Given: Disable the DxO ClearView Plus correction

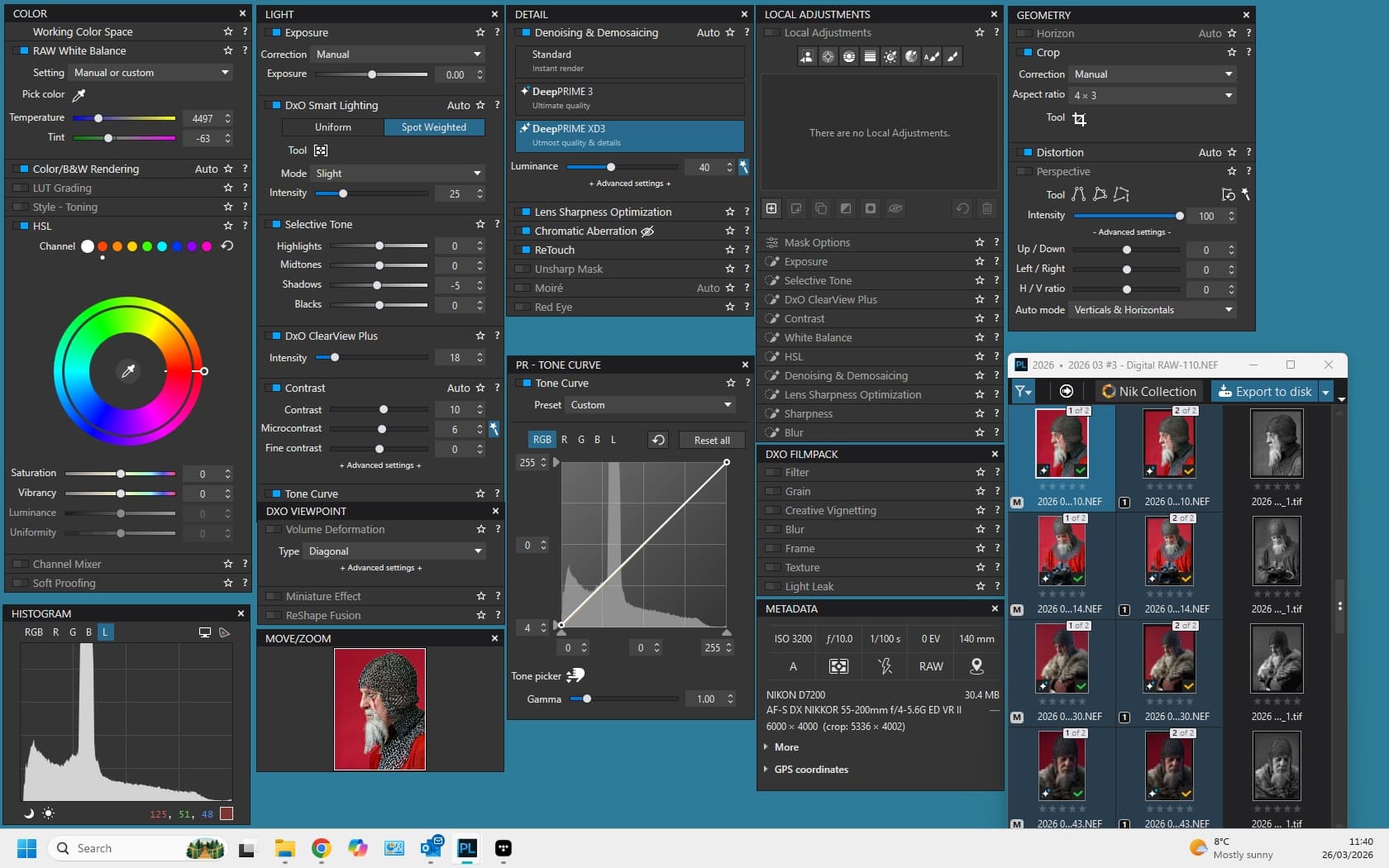Looking at the screenshot, I should pyautogui.click(x=273, y=336).
